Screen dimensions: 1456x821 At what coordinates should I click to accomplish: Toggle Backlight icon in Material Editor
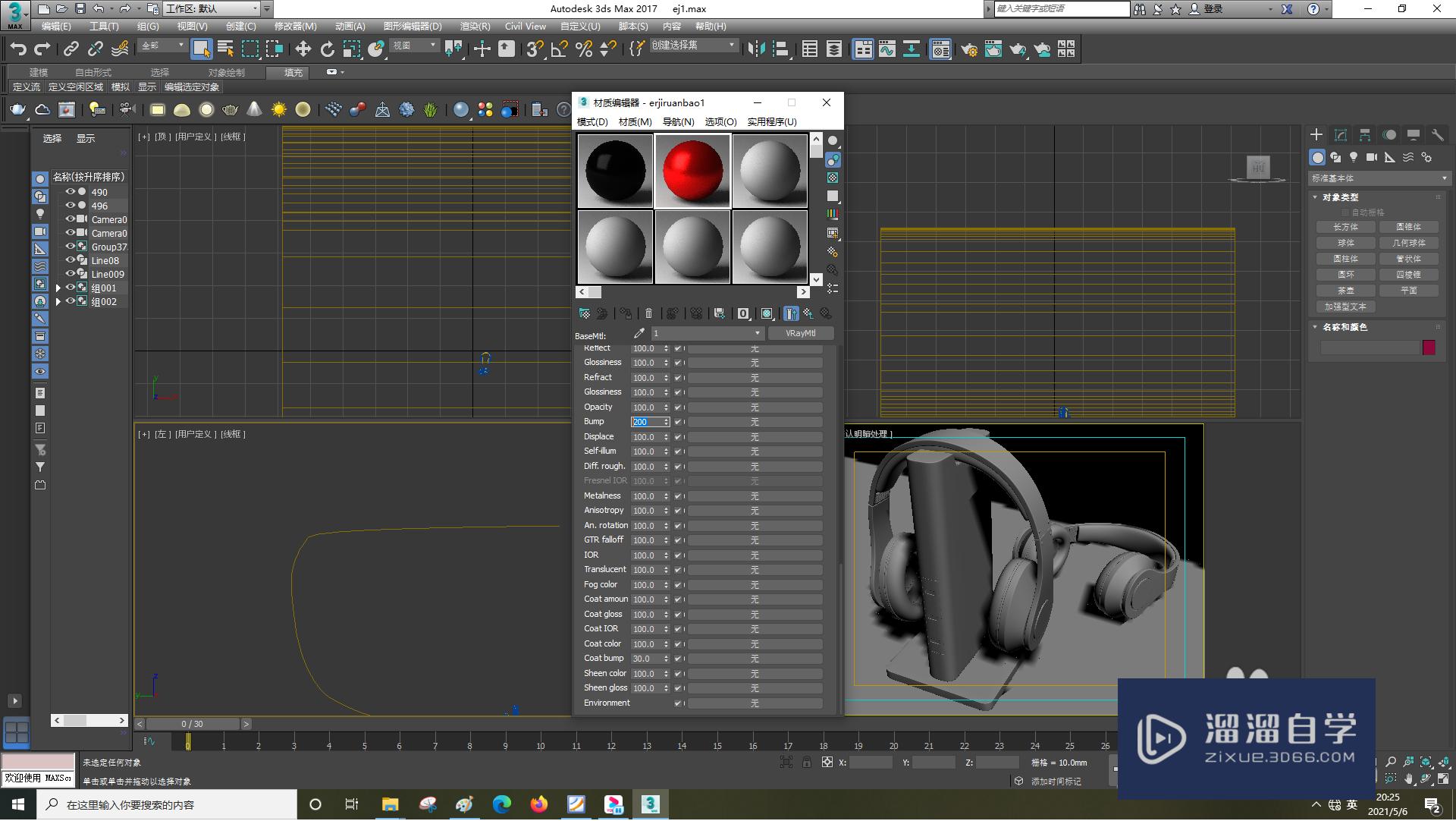[x=833, y=159]
